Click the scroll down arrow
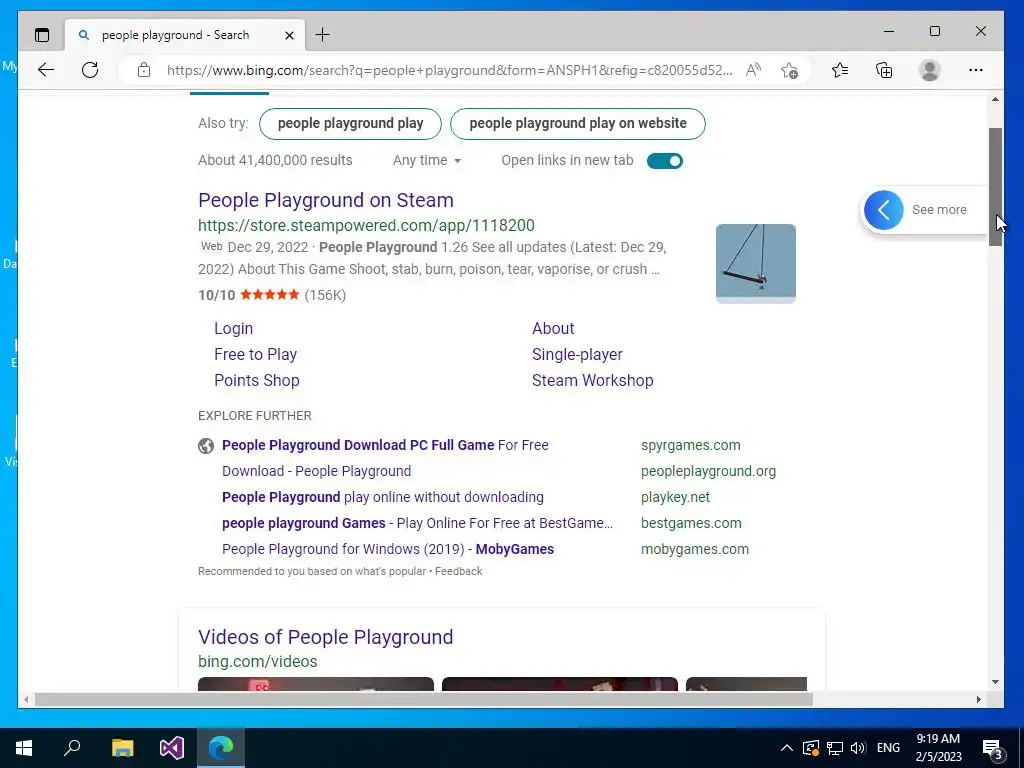This screenshot has height=768, width=1024. pyautogui.click(x=995, y=682)
